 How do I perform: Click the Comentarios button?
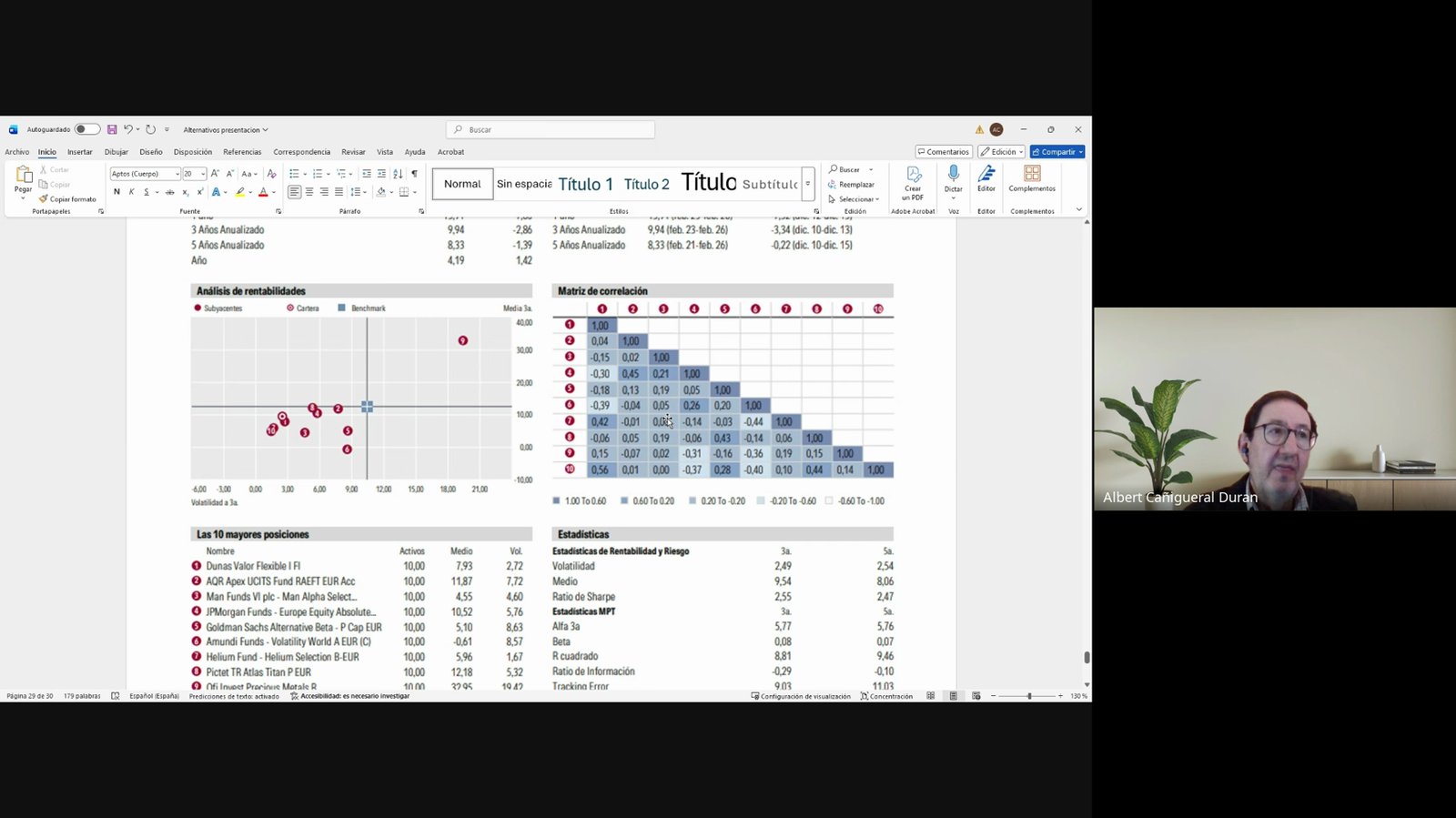tap(944, 152)
